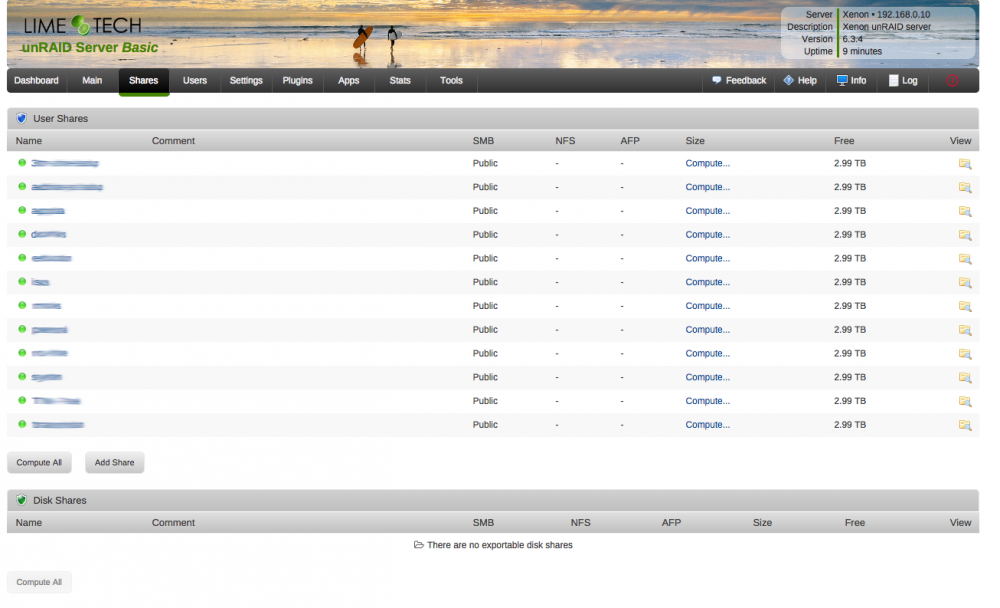The width and height of the screenshot is (1000, 608).
Task: Click the NFS header in User Shares
Action: [x=565, y=141]
